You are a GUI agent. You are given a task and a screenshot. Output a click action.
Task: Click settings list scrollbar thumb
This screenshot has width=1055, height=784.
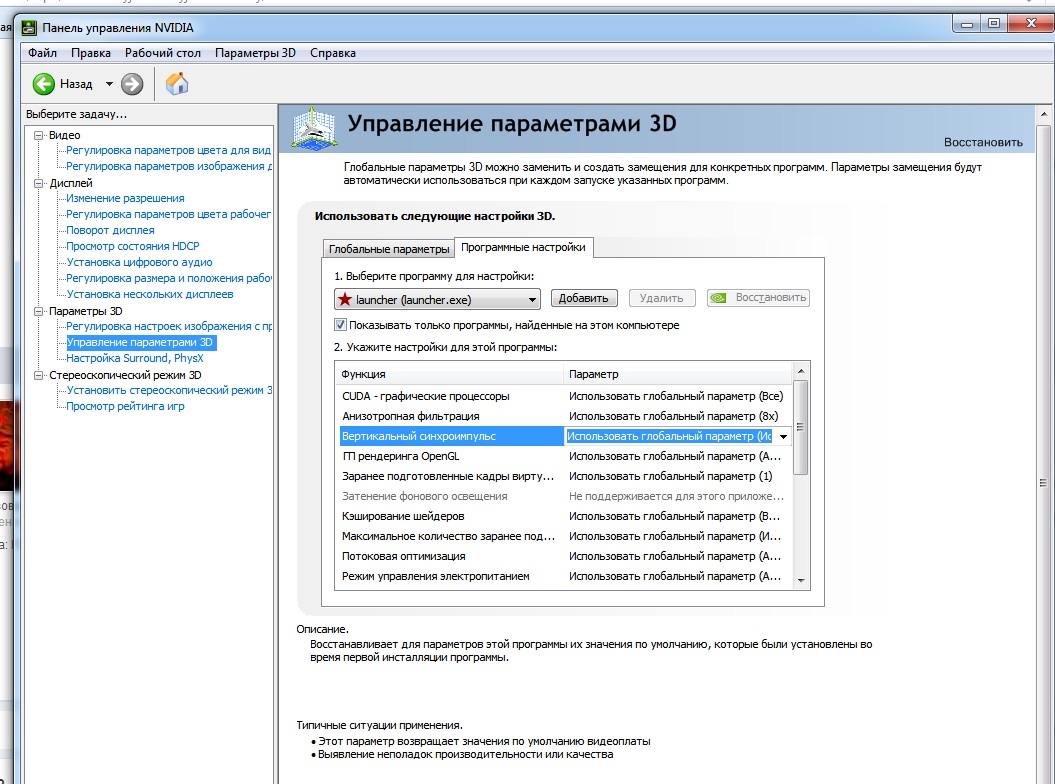[x=801, y=427]
